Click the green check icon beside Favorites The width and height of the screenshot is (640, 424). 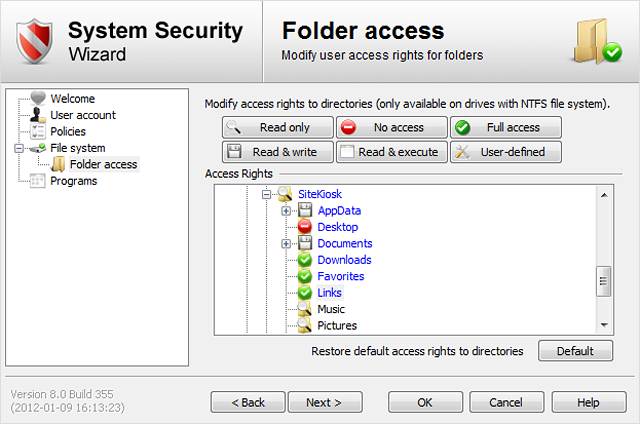[306, 276]
